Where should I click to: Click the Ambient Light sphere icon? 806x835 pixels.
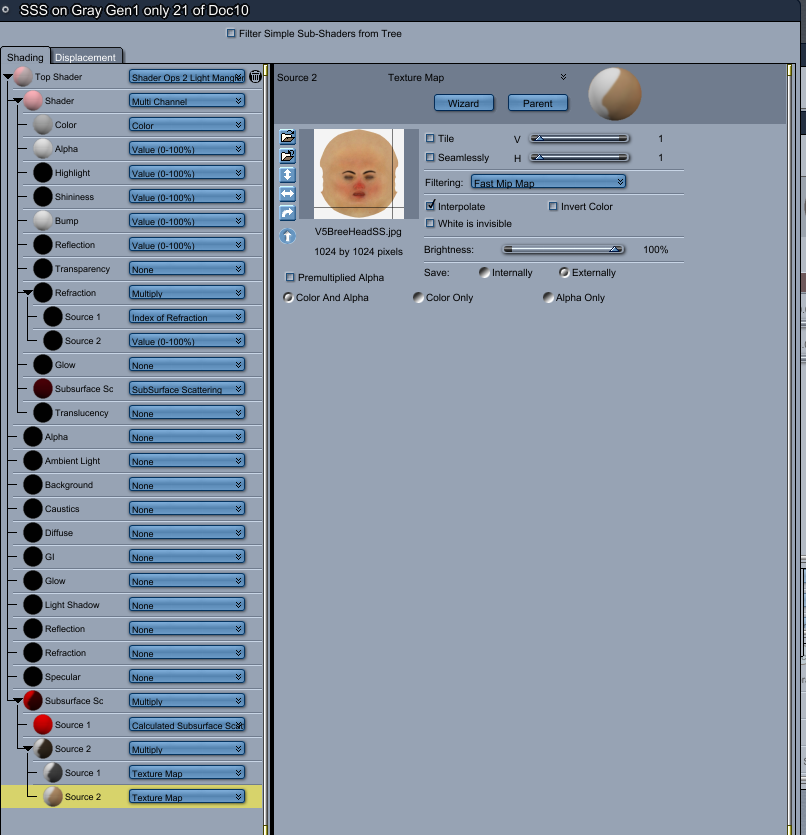click(x=33, y=461)
